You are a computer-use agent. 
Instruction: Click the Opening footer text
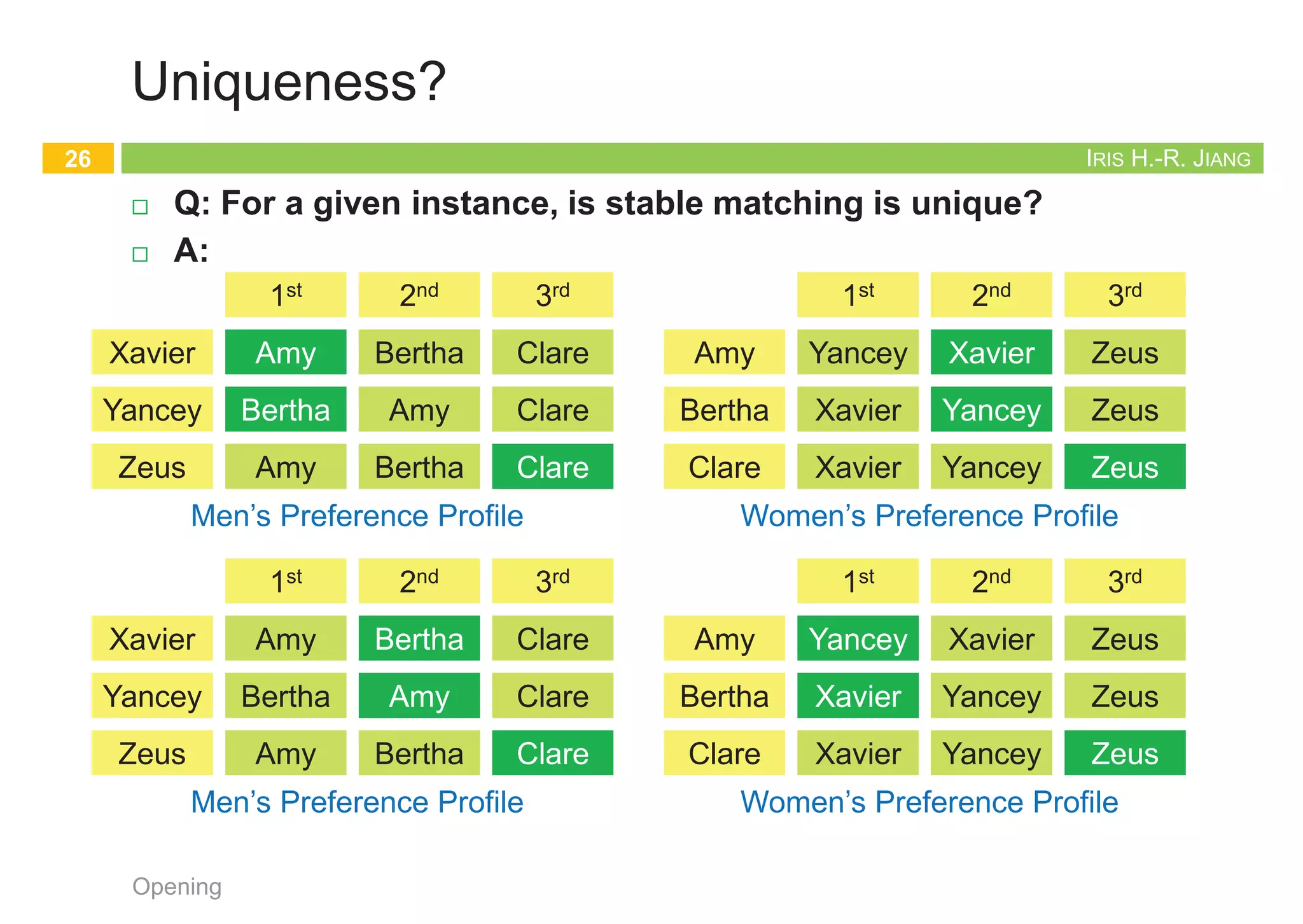pos(177,886)
